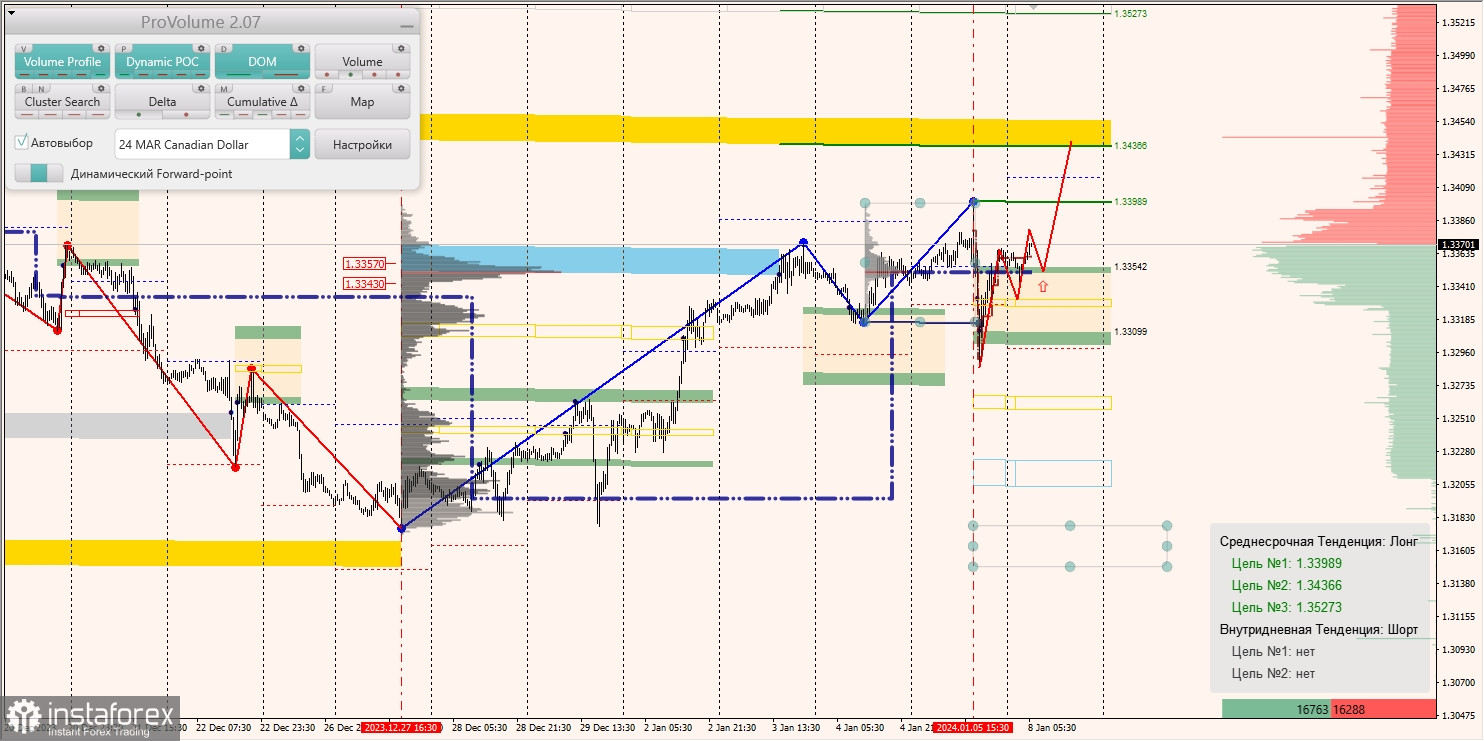Viewport: 1484px width, 741px height.
Task: Open Volume Profile gear settings
Action: point(100,48)
